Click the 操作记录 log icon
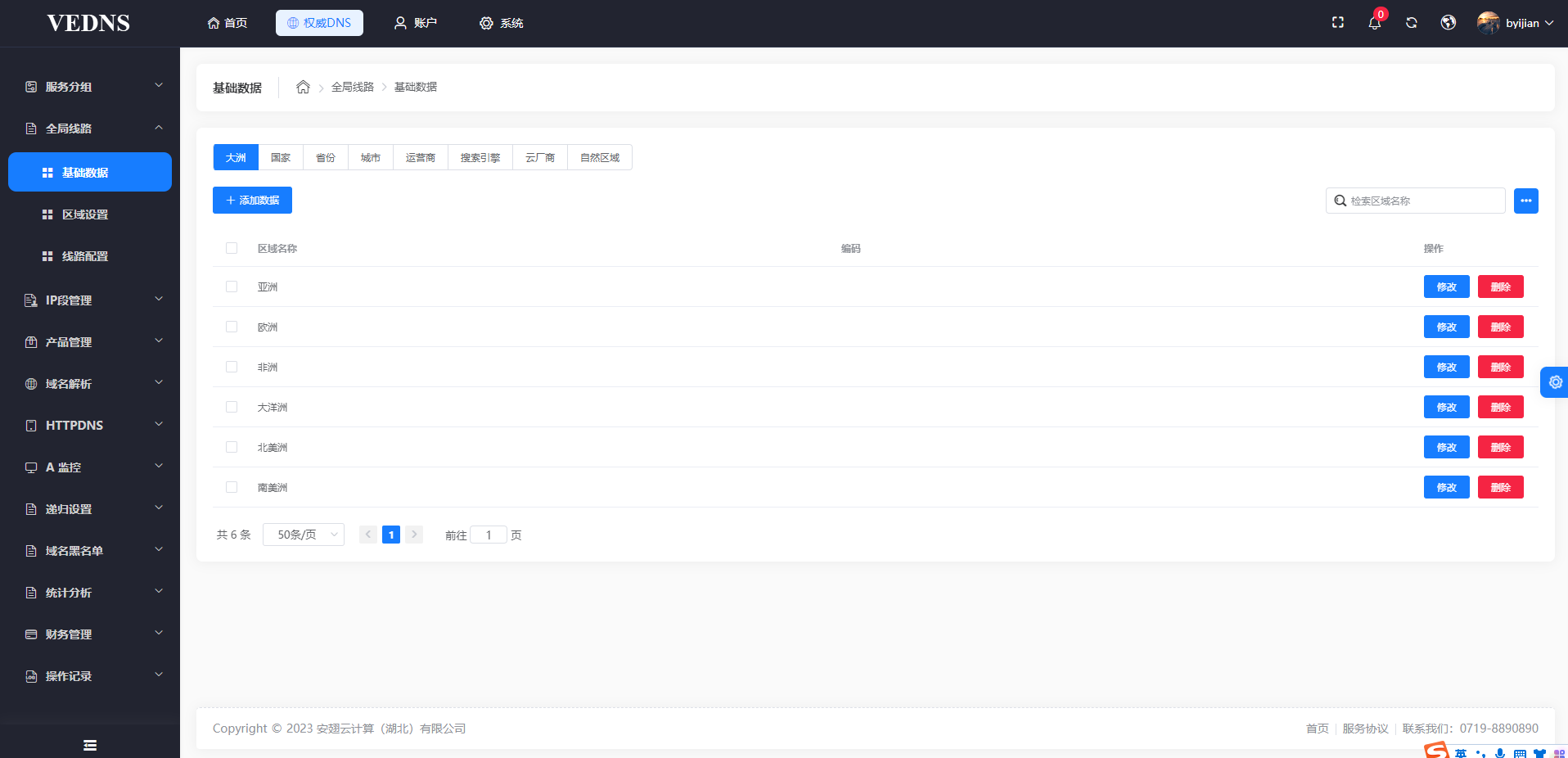 pos(31,676)
